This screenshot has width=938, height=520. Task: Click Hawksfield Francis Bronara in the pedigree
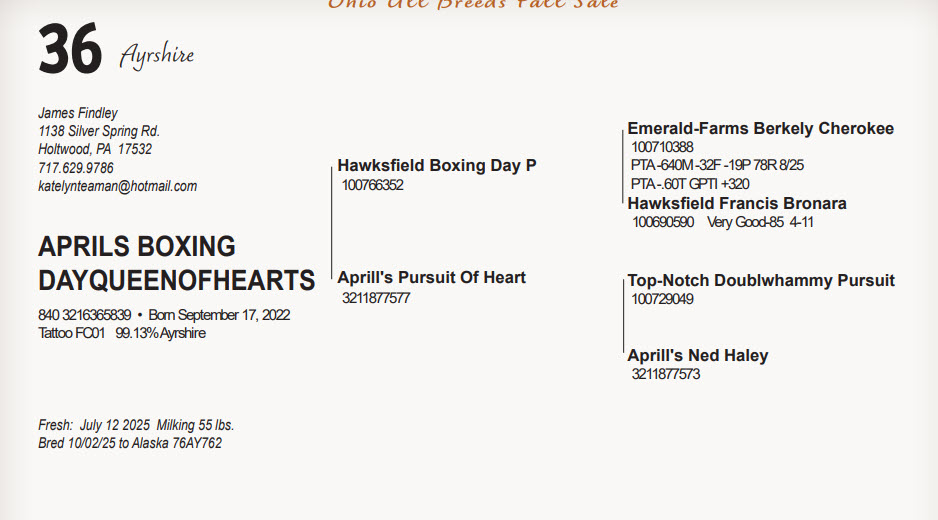click(x=736, y=203)
